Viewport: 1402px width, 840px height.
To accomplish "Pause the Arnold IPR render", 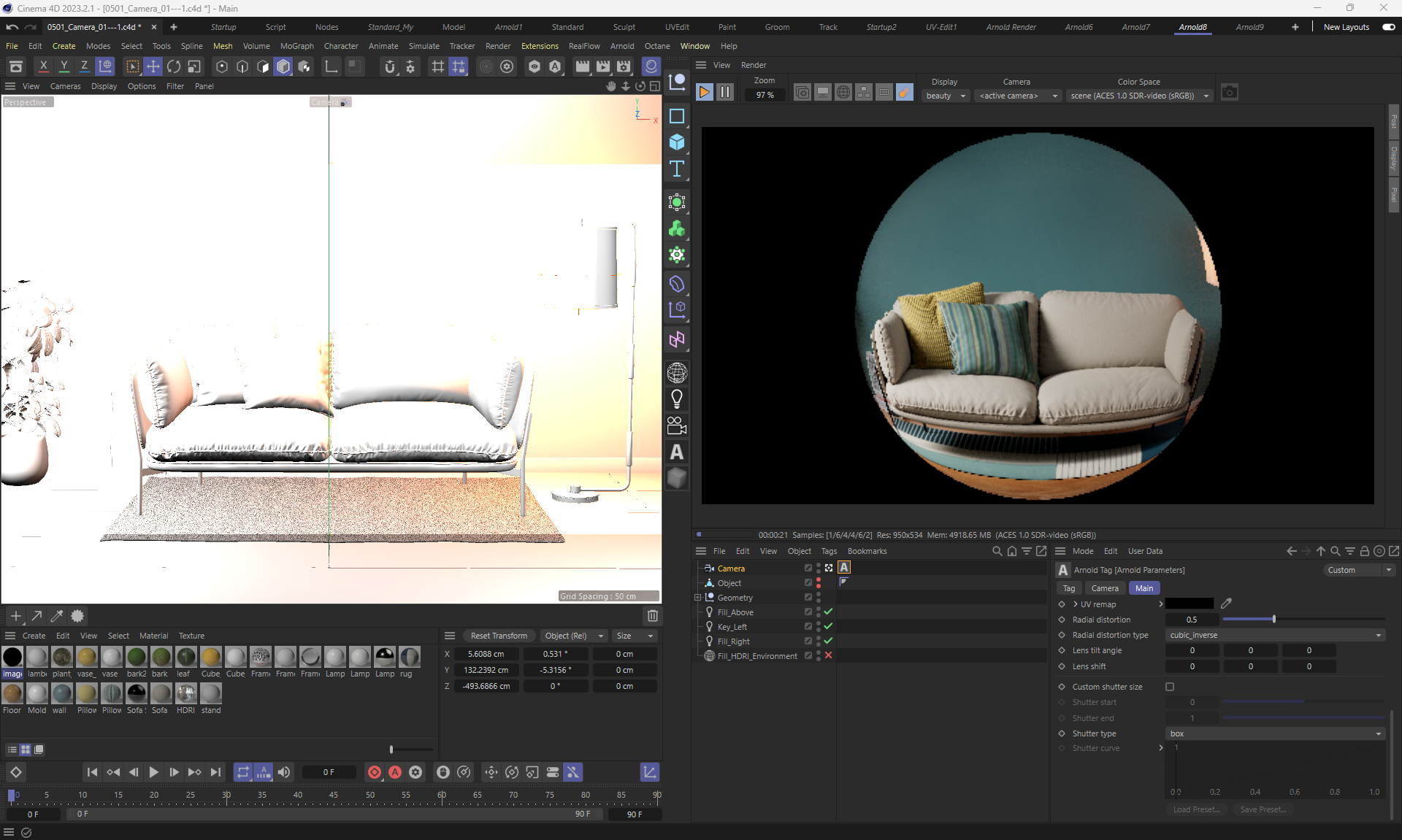I will (x=724, y=93).
